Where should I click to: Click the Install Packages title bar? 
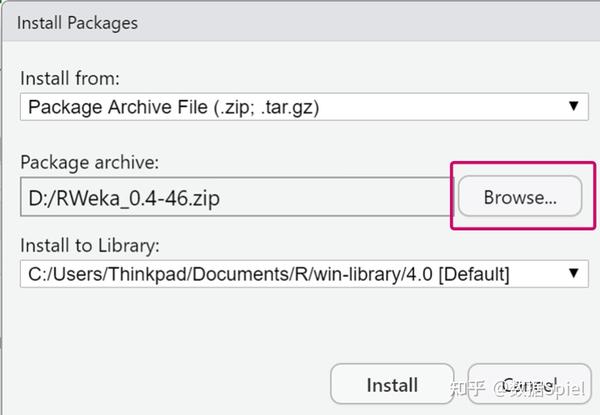300,21
